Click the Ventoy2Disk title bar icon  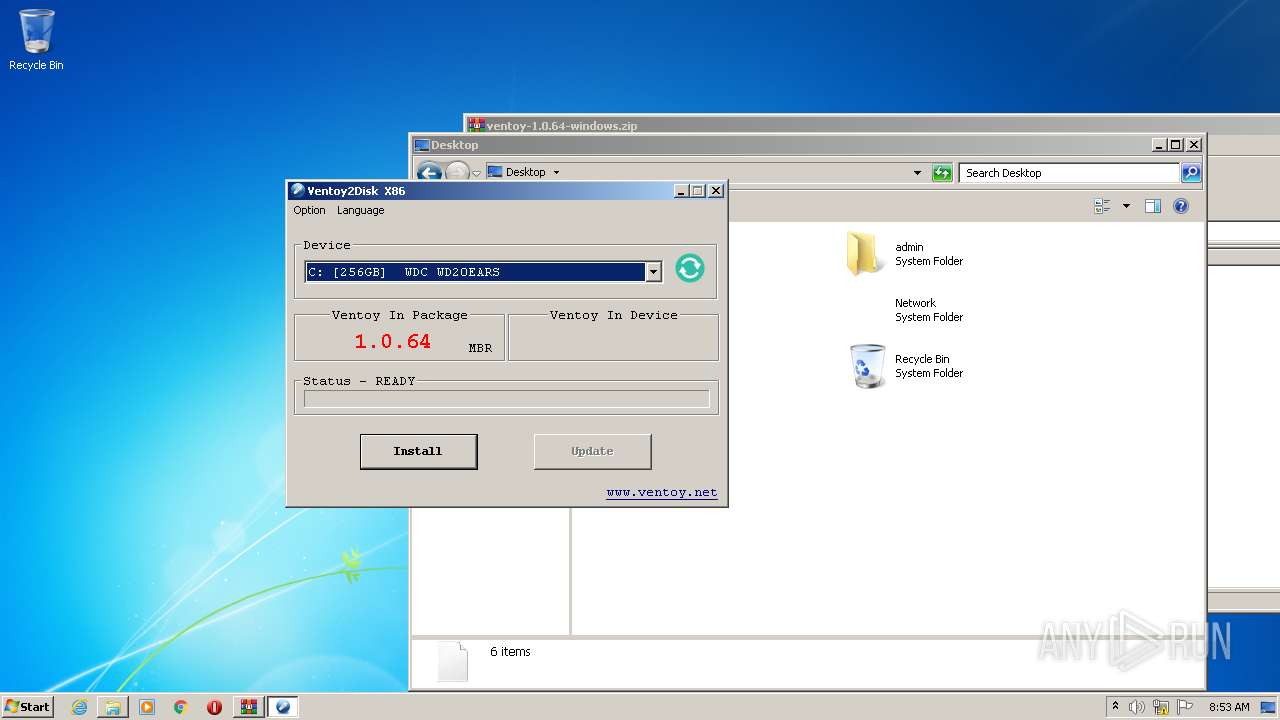click(x=297, y=190)
